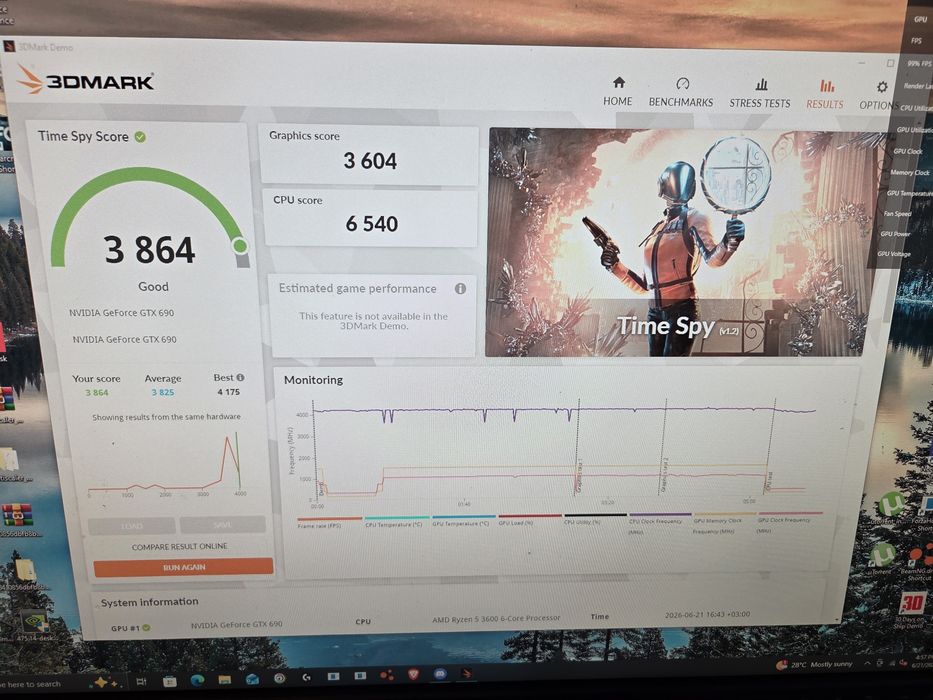Click the Average score 3 825
This screenshot has width=933, height=700.
162,392
